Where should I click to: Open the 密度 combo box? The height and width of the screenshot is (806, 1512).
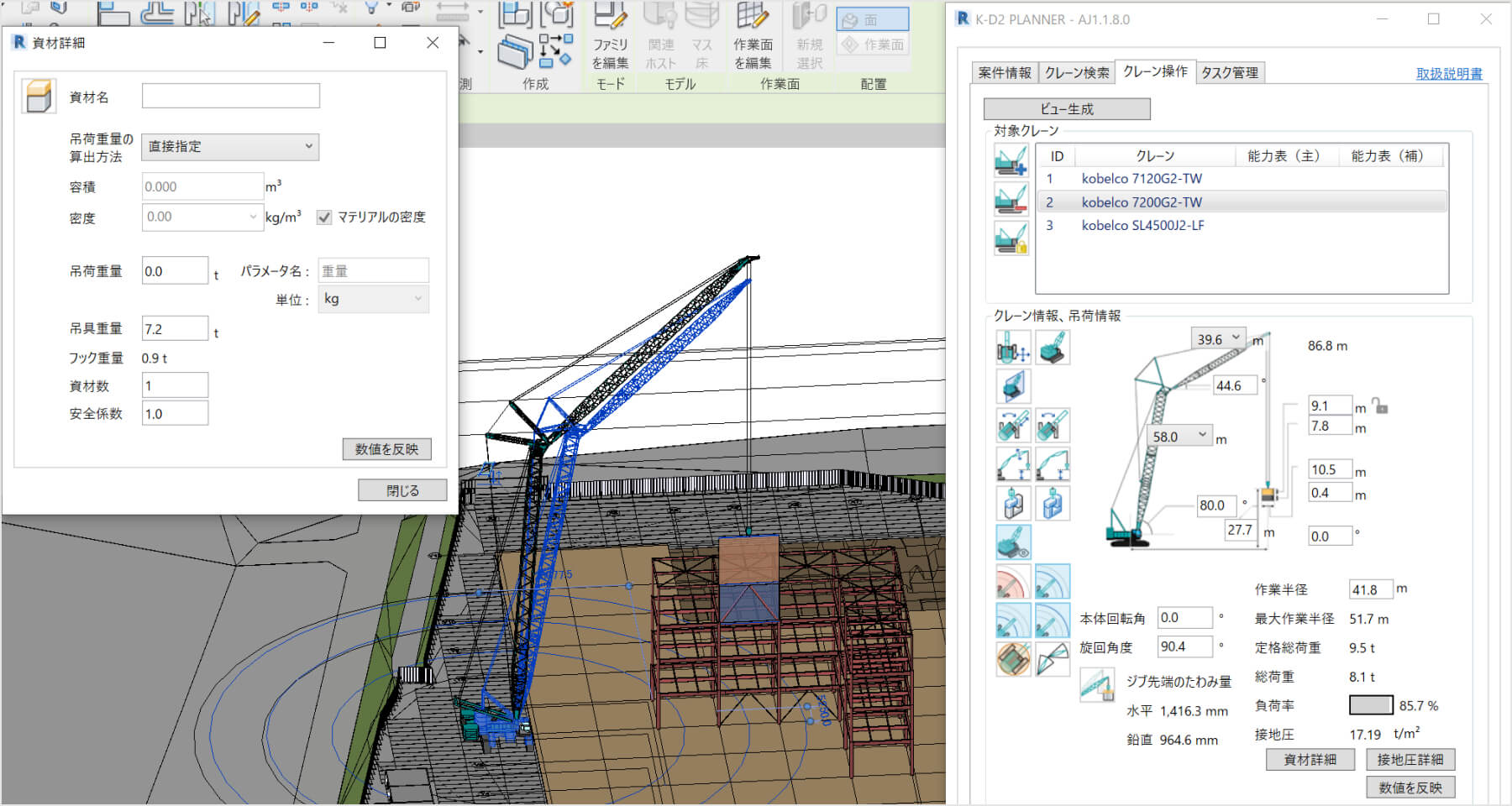click(x=202, y=217)
